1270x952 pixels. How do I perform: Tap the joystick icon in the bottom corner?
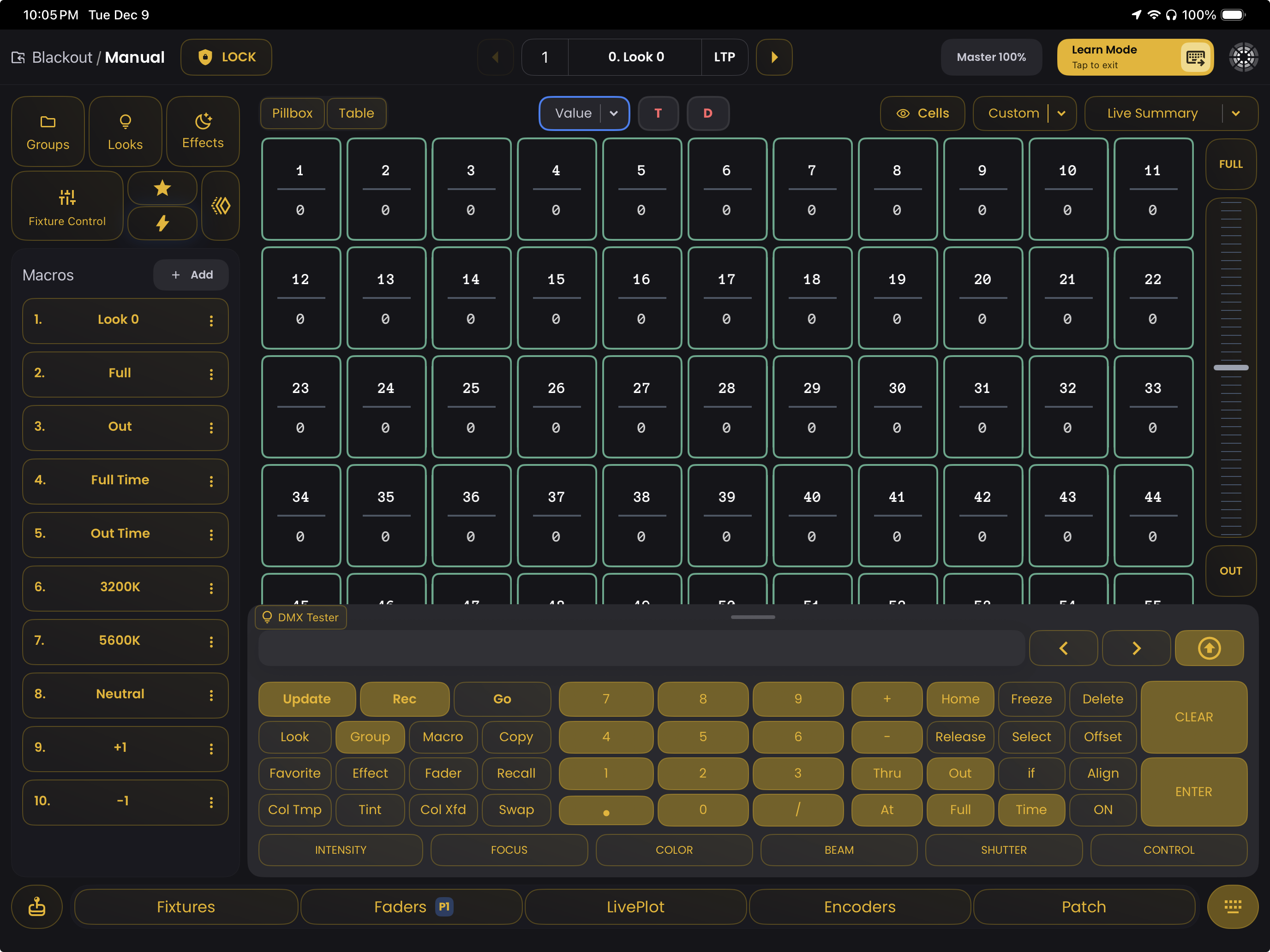point(36,907)
